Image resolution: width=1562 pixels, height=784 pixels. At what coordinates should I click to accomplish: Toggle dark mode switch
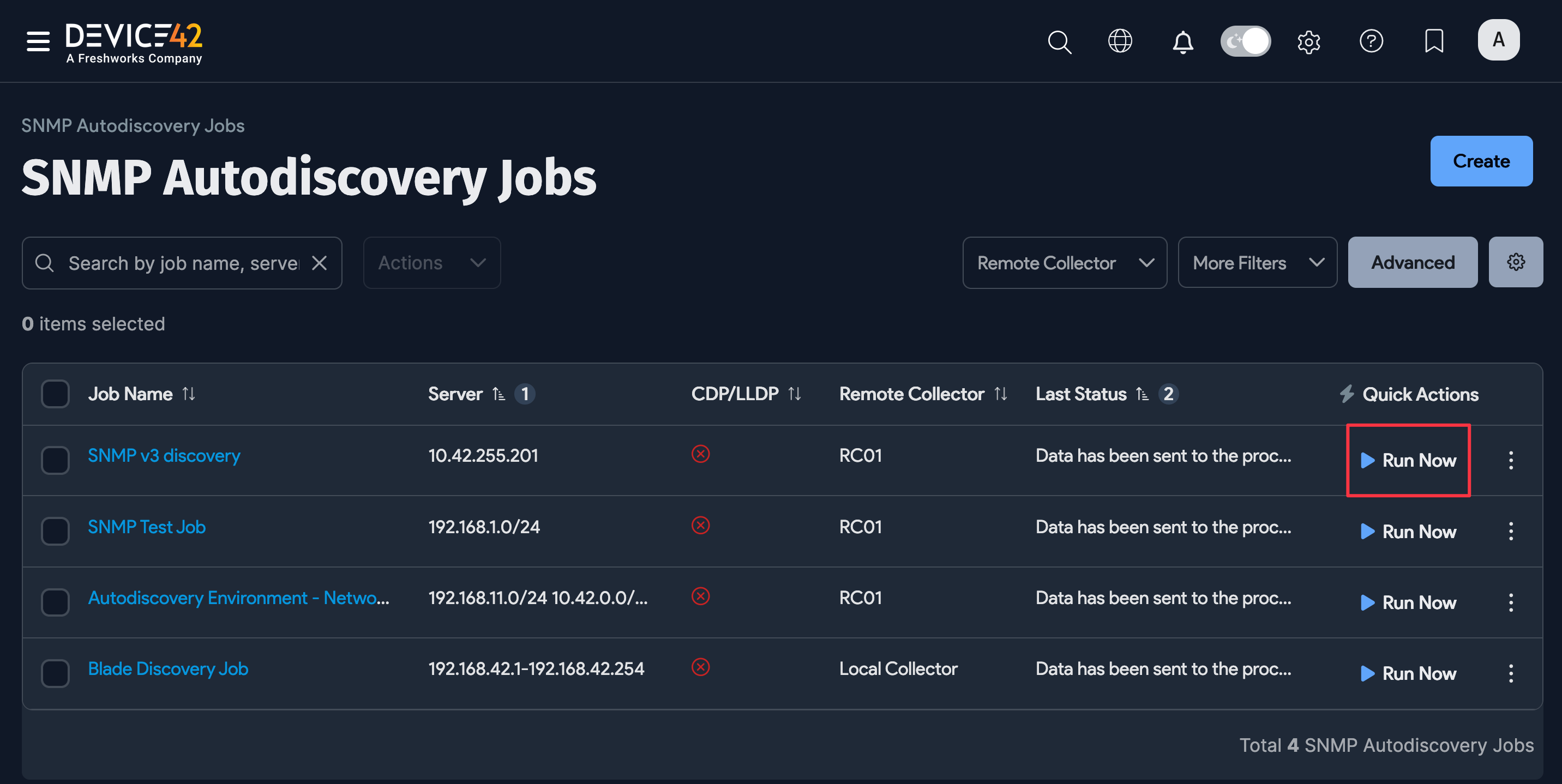pyautogui.click(x=1246, y=41)
